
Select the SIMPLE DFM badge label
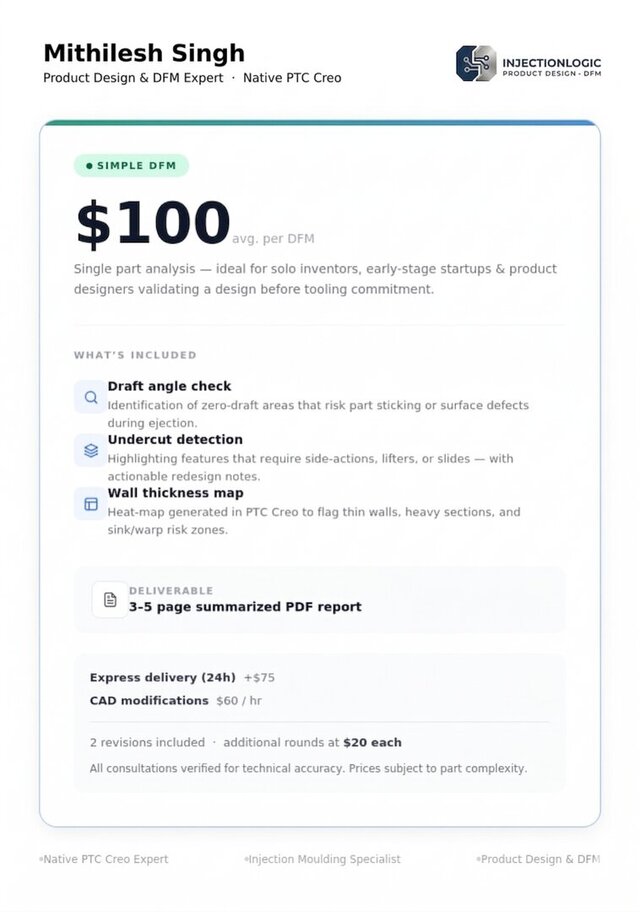[131, 166]
